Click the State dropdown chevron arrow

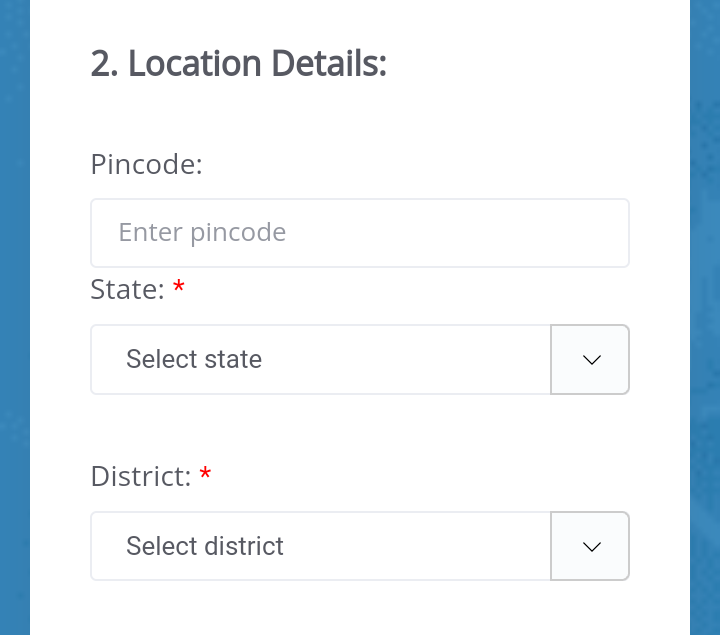(x=591, y=360)
